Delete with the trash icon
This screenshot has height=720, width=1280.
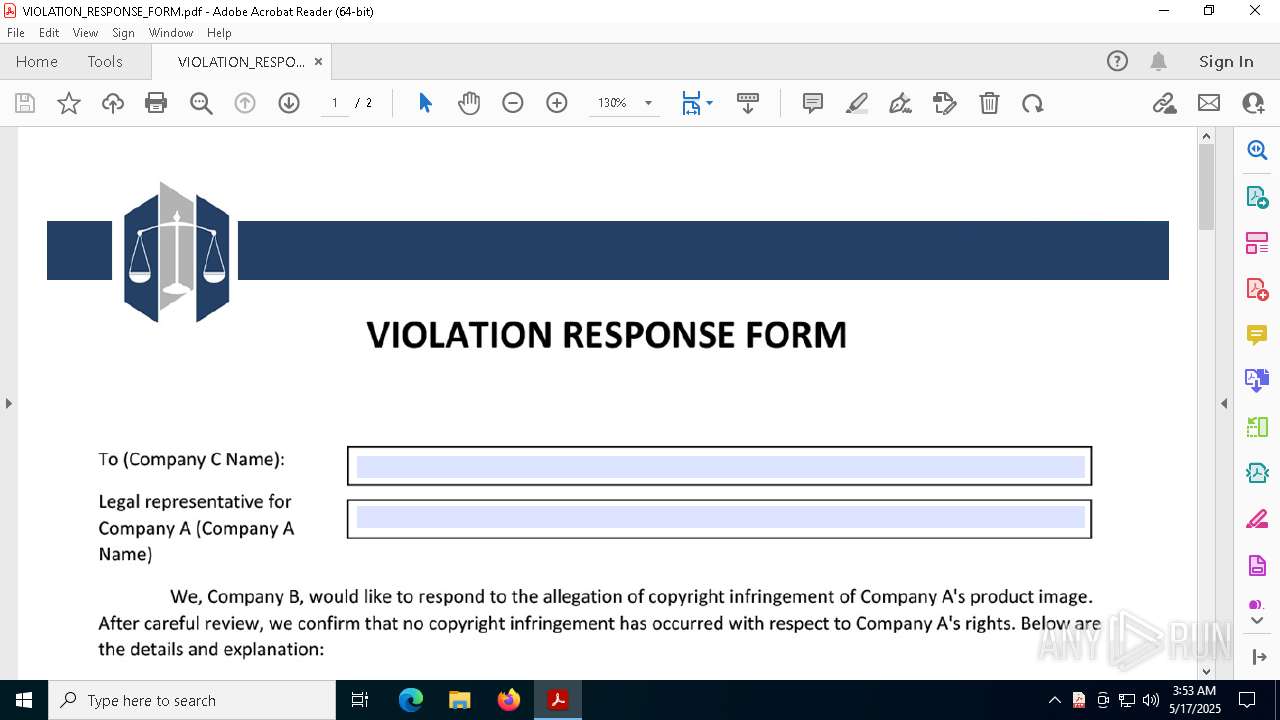tap(989, 103)
